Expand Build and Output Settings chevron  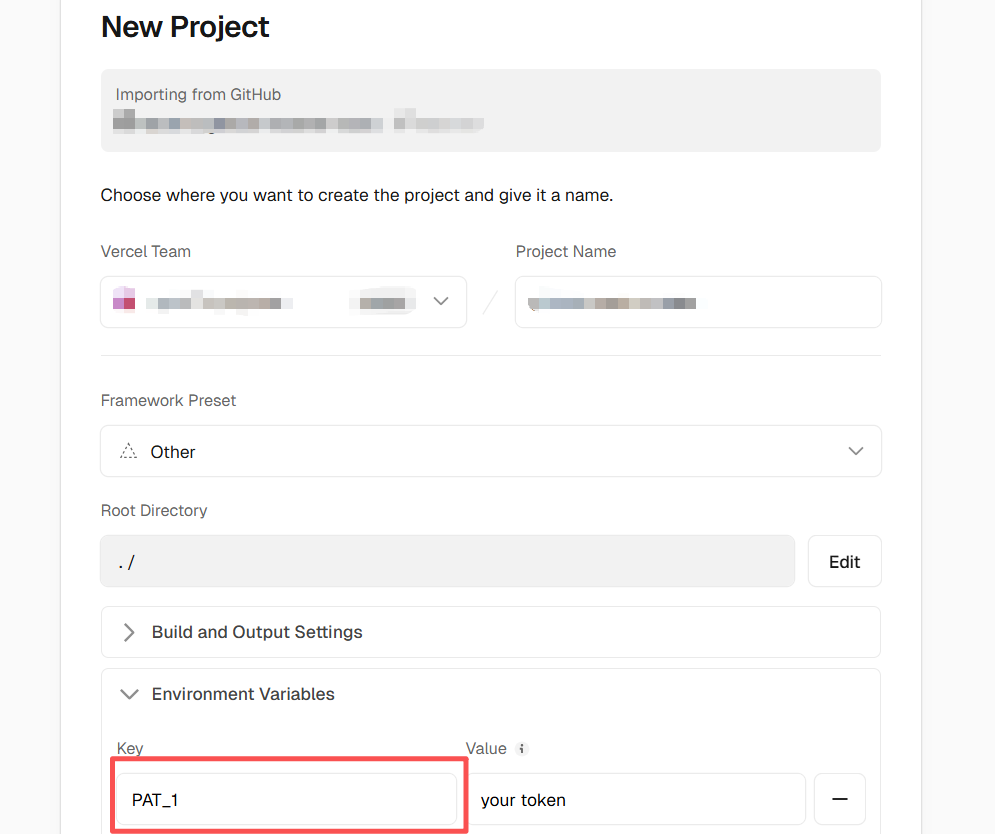(129, 632)
